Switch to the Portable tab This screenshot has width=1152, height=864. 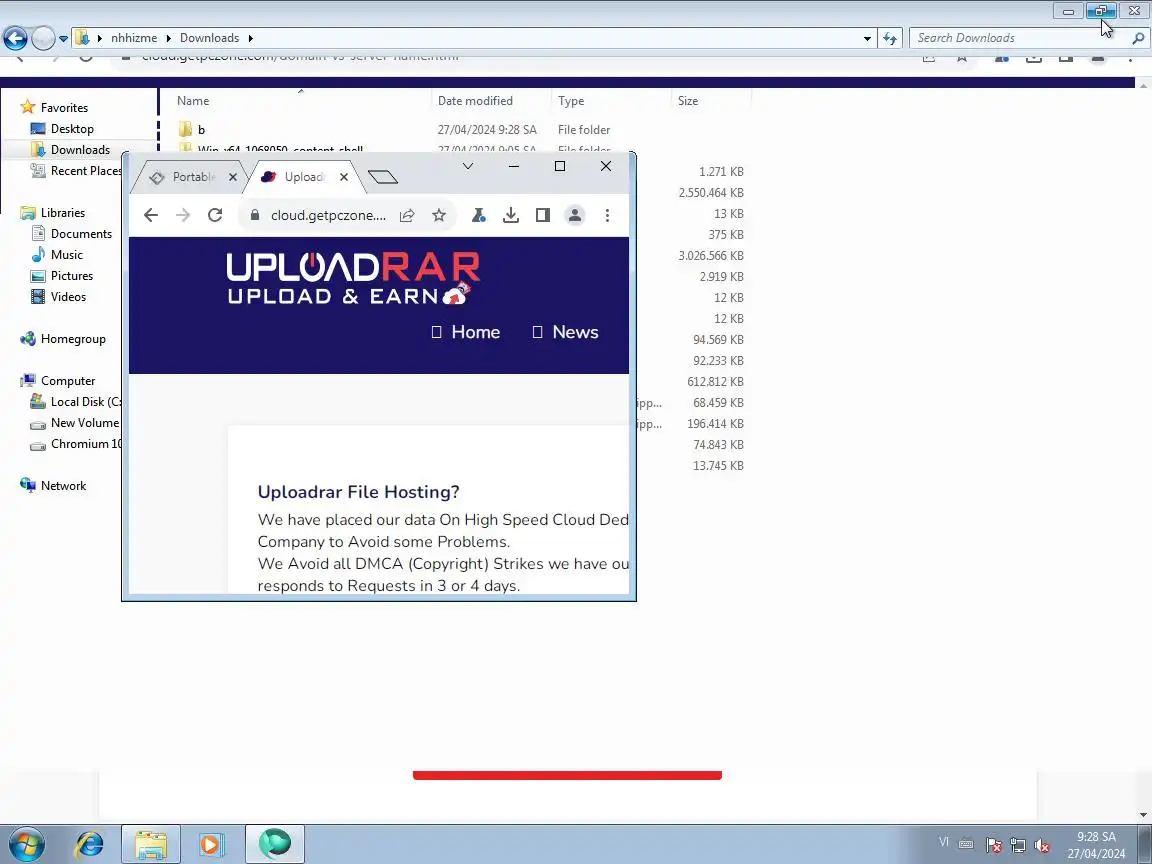click(x=190, y=177)
